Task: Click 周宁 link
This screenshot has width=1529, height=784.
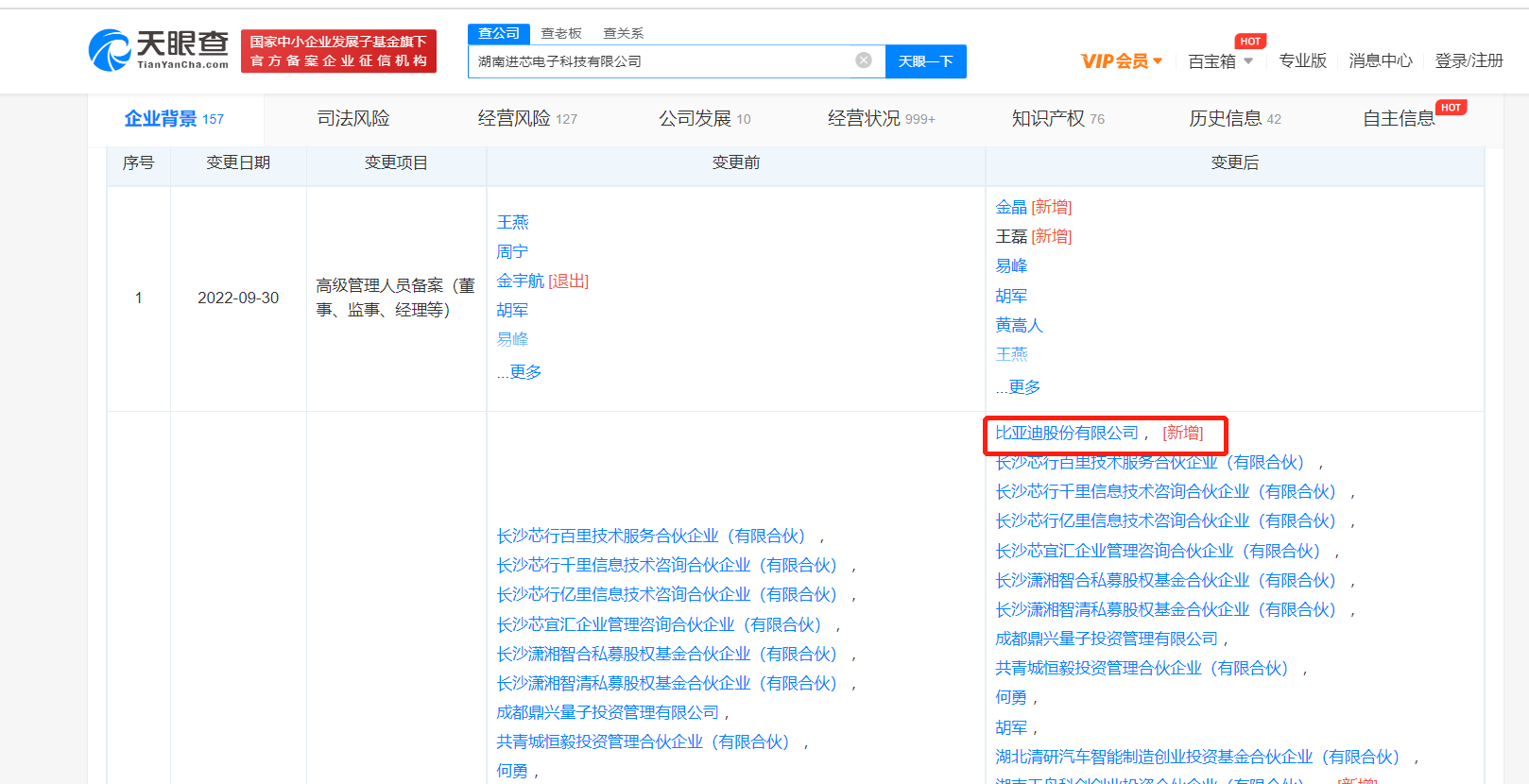Action: pyautogui.click(x=513, y=251)
